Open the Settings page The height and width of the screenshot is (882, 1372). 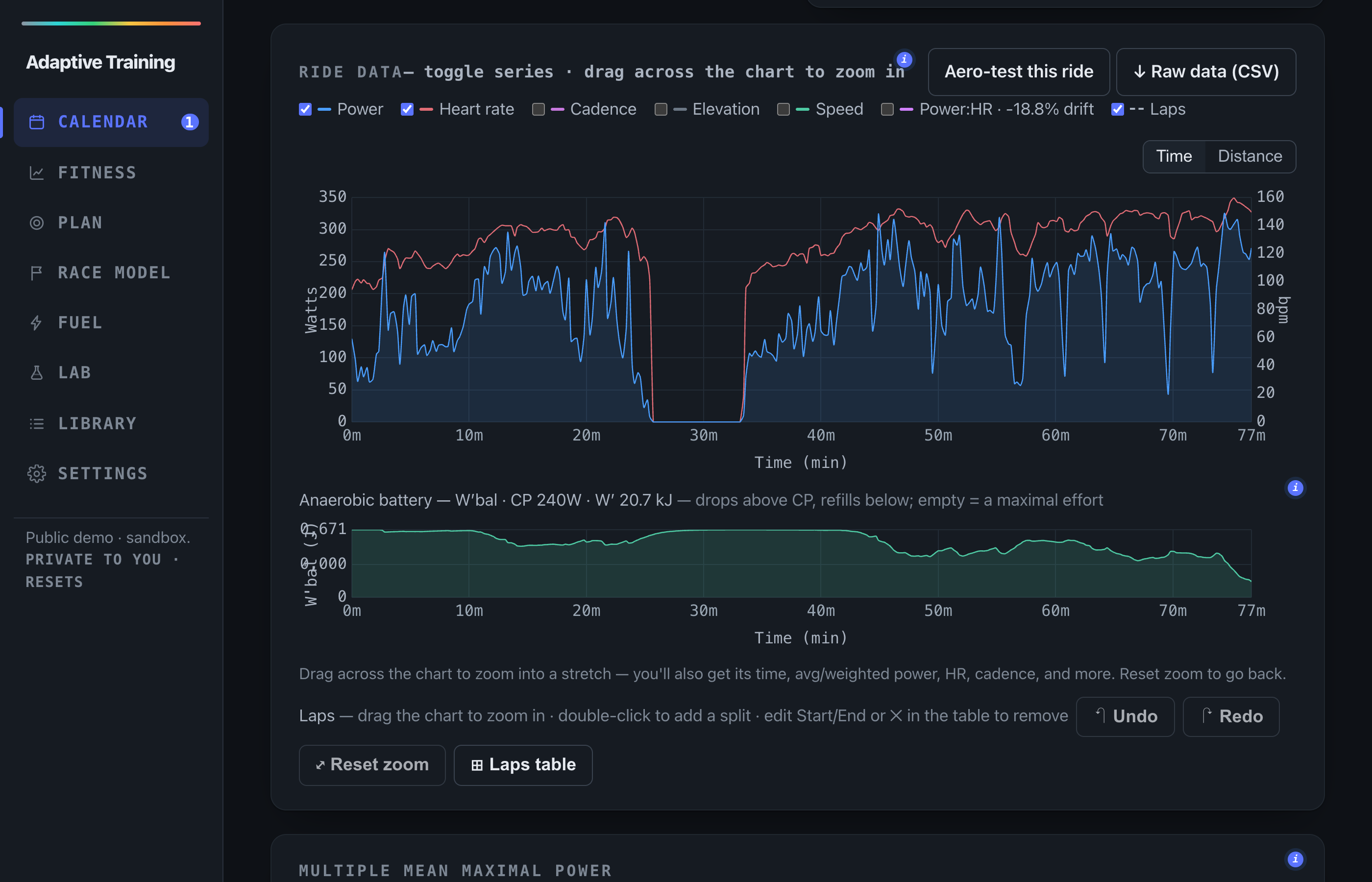pos(111,474)
